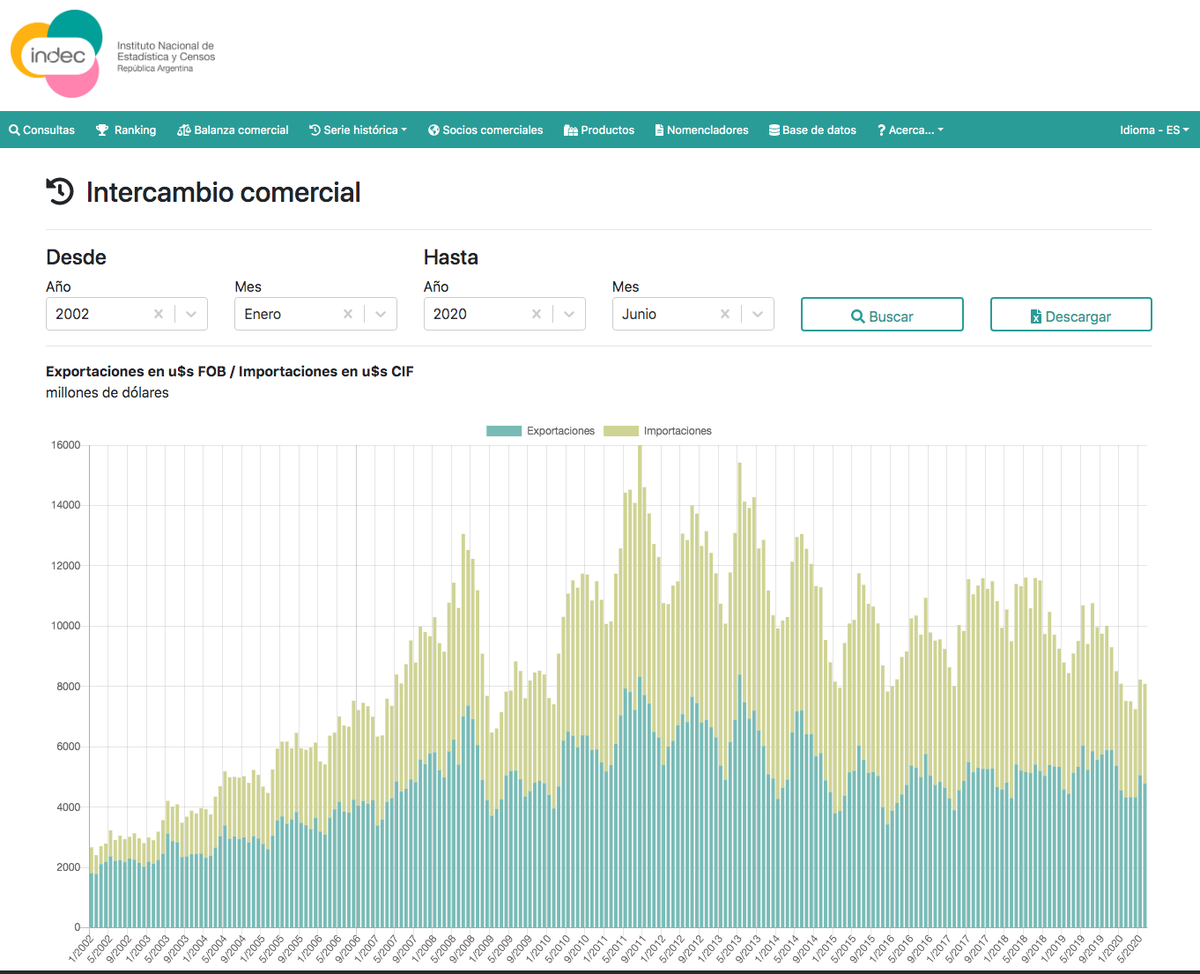Screen dimensions: 1200x974
Task: Clear the Desde year value 2002
Action: tap(158, 314)
